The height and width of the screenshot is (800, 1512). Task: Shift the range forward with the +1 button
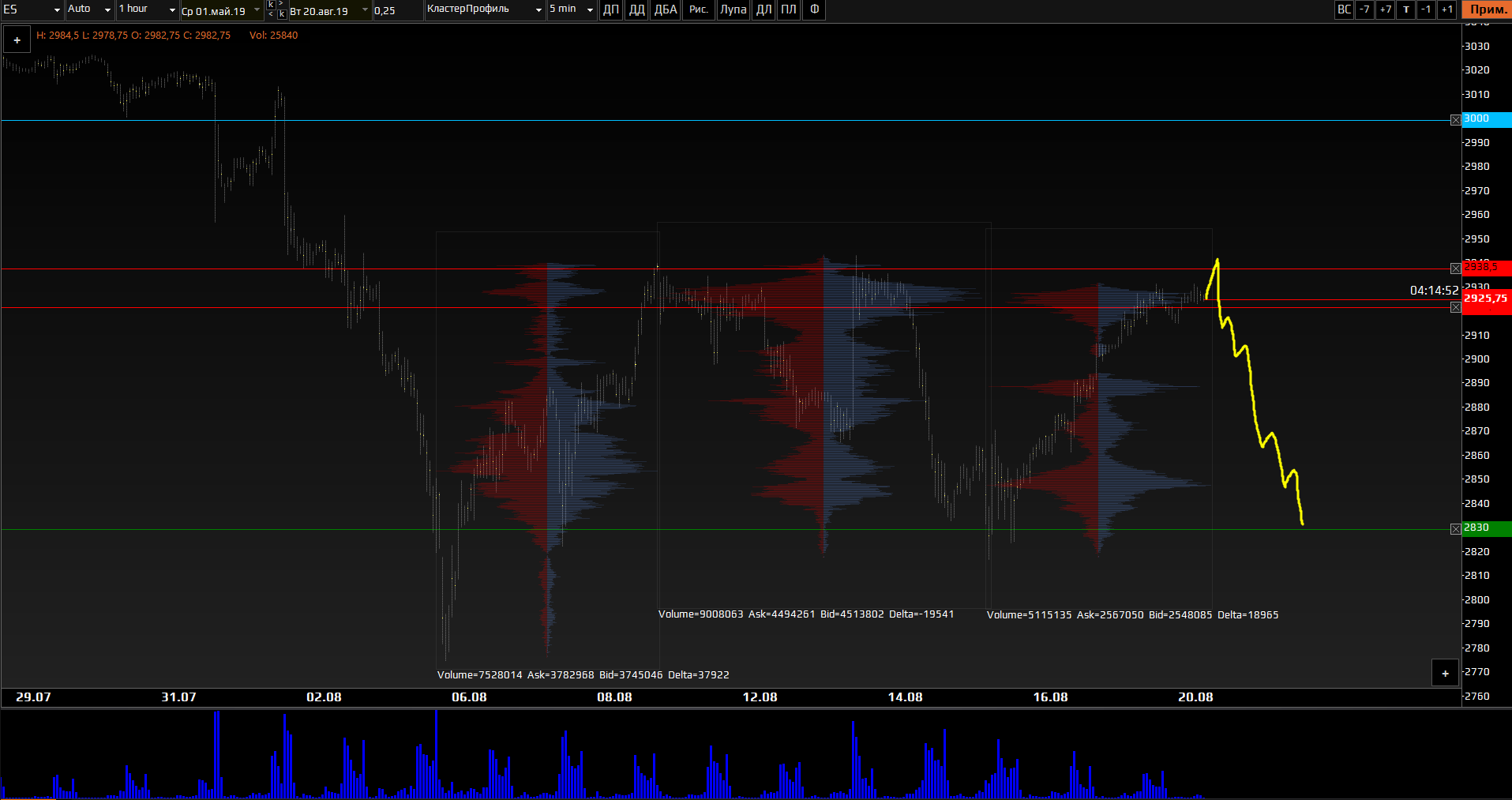pyautogui.click(x=1446, y=9)
